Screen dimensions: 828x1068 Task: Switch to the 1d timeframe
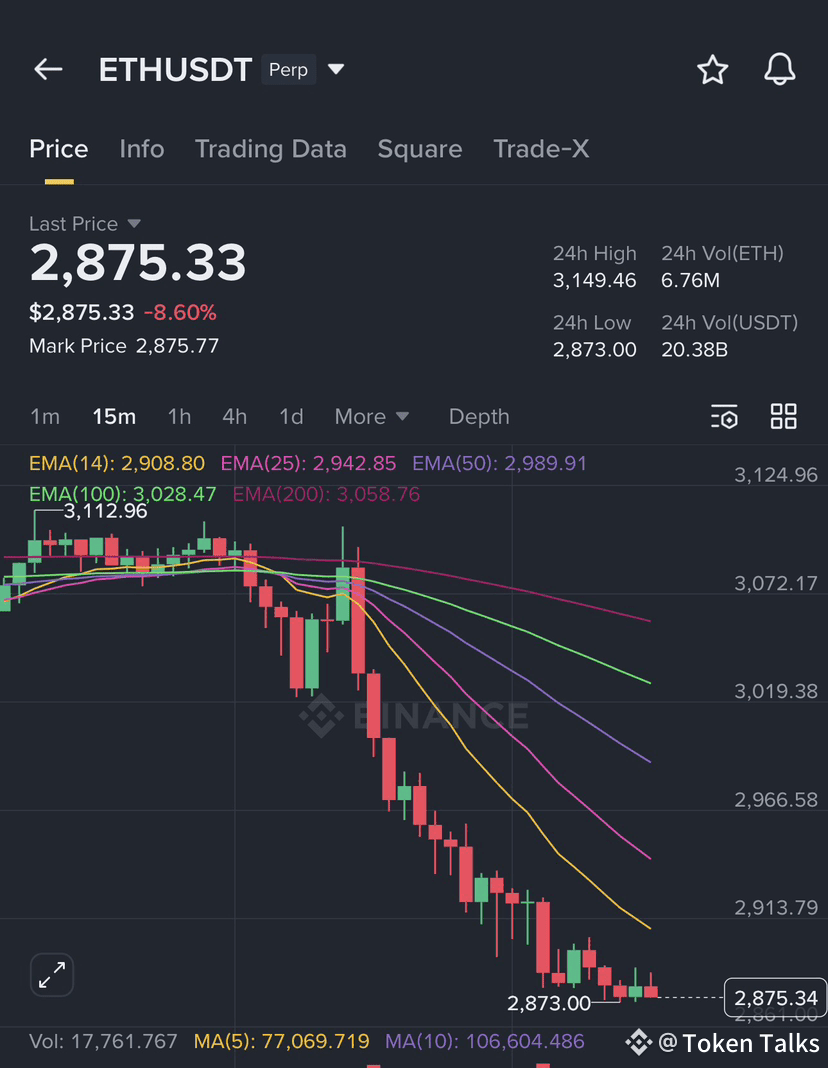click(291, 416)
